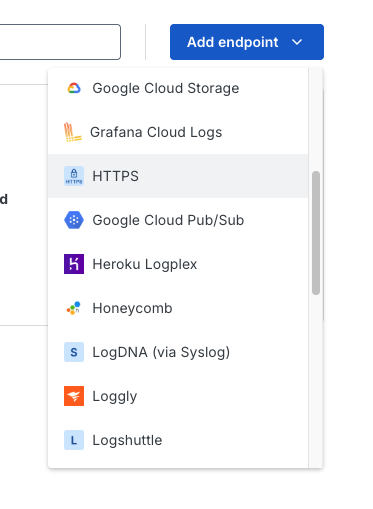Choose Grafana Cloud Logs from list
The width and height of the screenshot is (373, 509).
click(x=178, y=132)
